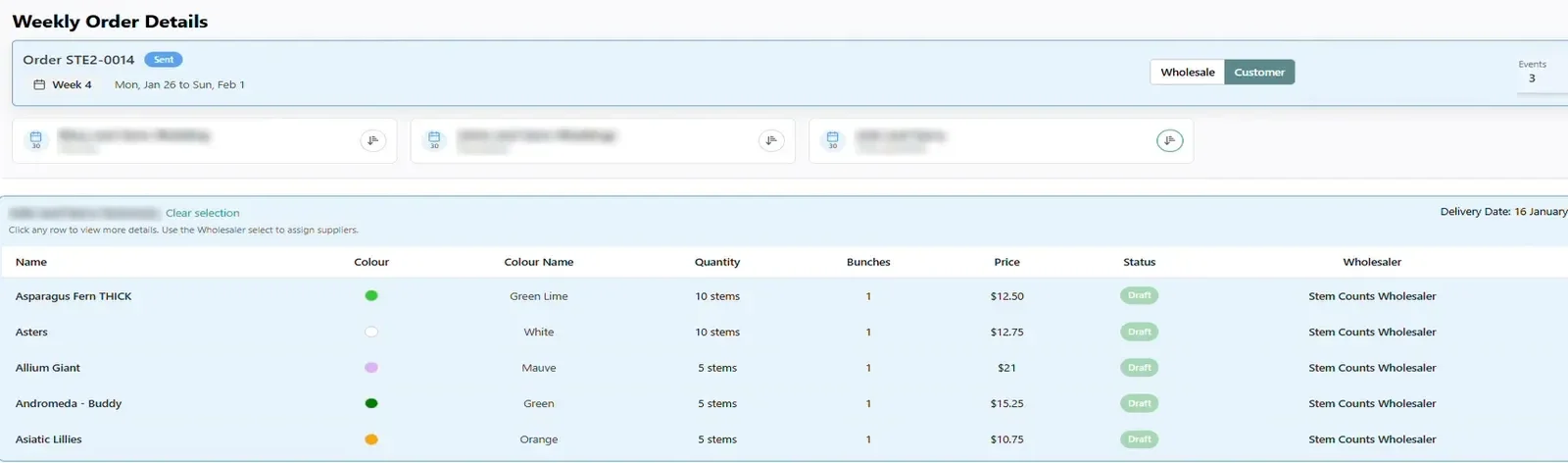Click the Weekly Order Details heading

click(110, 22)
